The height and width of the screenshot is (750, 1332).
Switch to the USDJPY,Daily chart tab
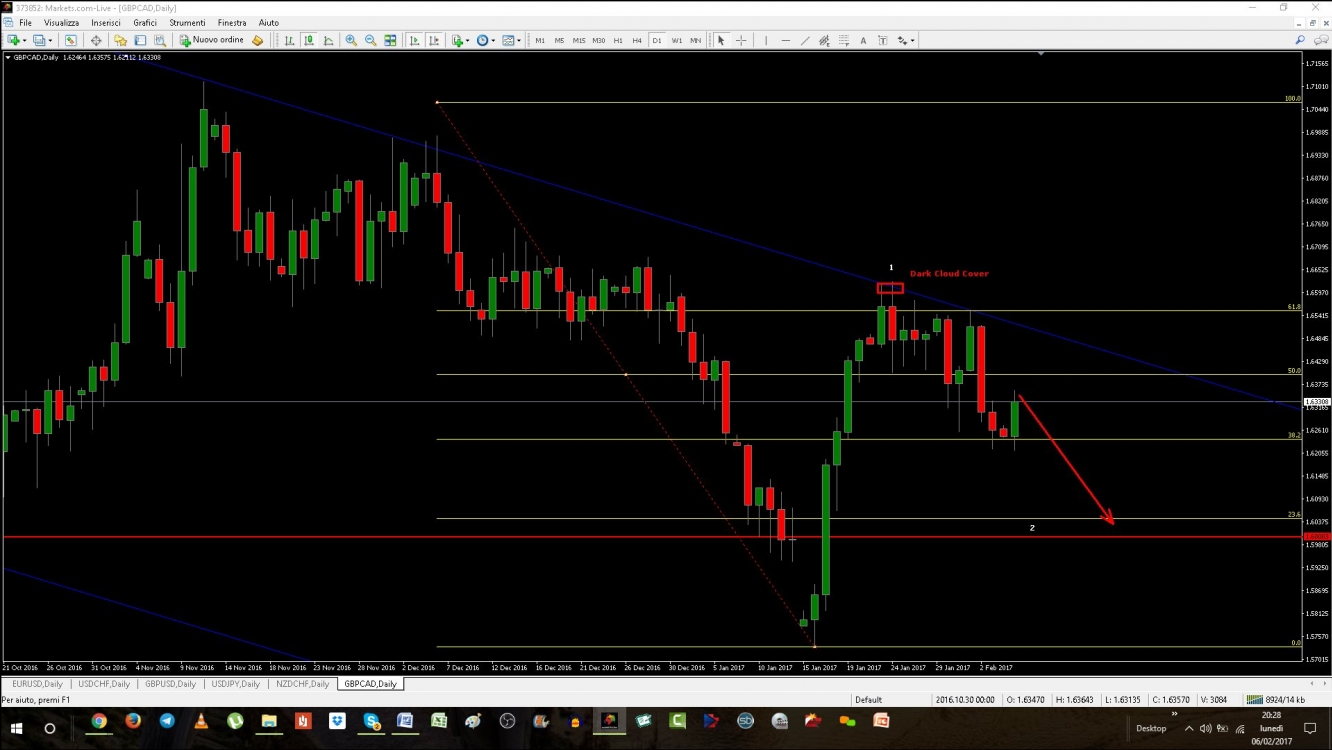[x=235, y=684]
